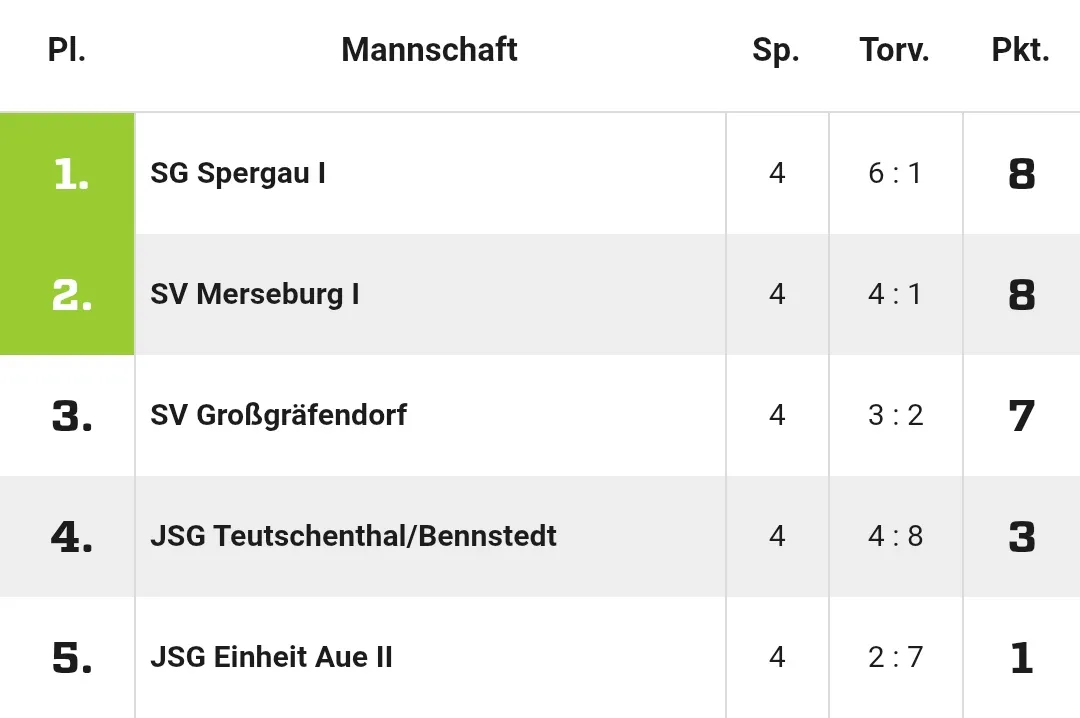Click the Mannschaft column header
This screenshot has height=718, width=1080.
coord(429,50)
